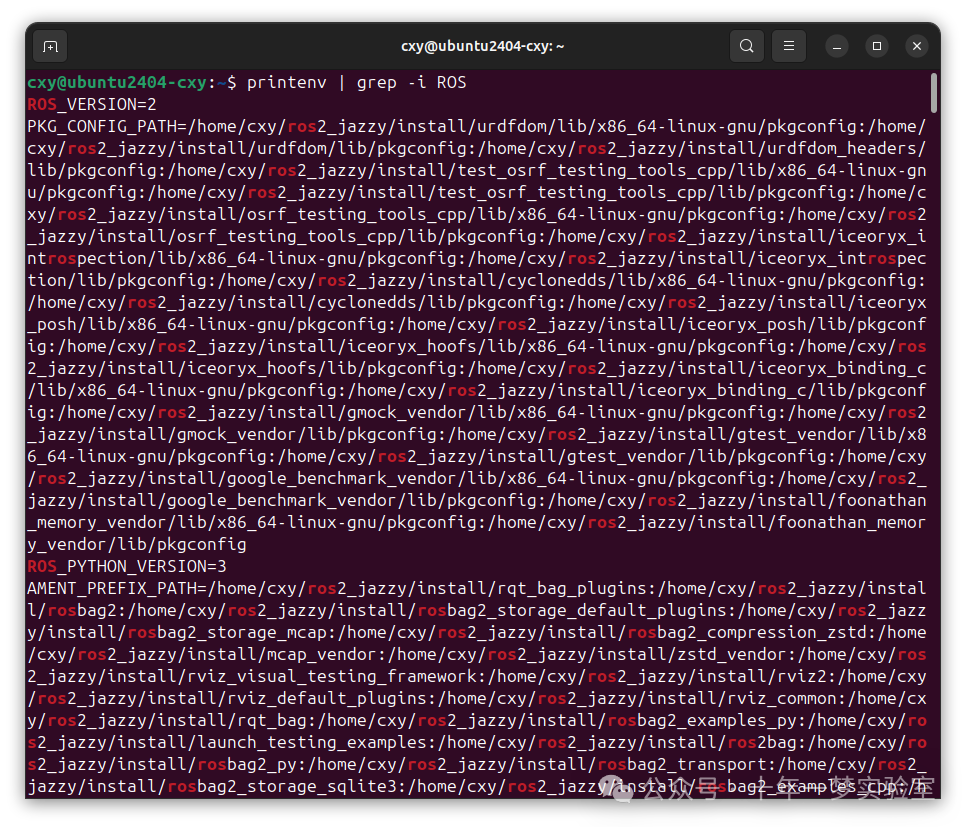The width and height of the screenshot is (966, 827).
Task: Click the PKG_CONFIG_PATH variable name
Action: [x=102, y=126]
